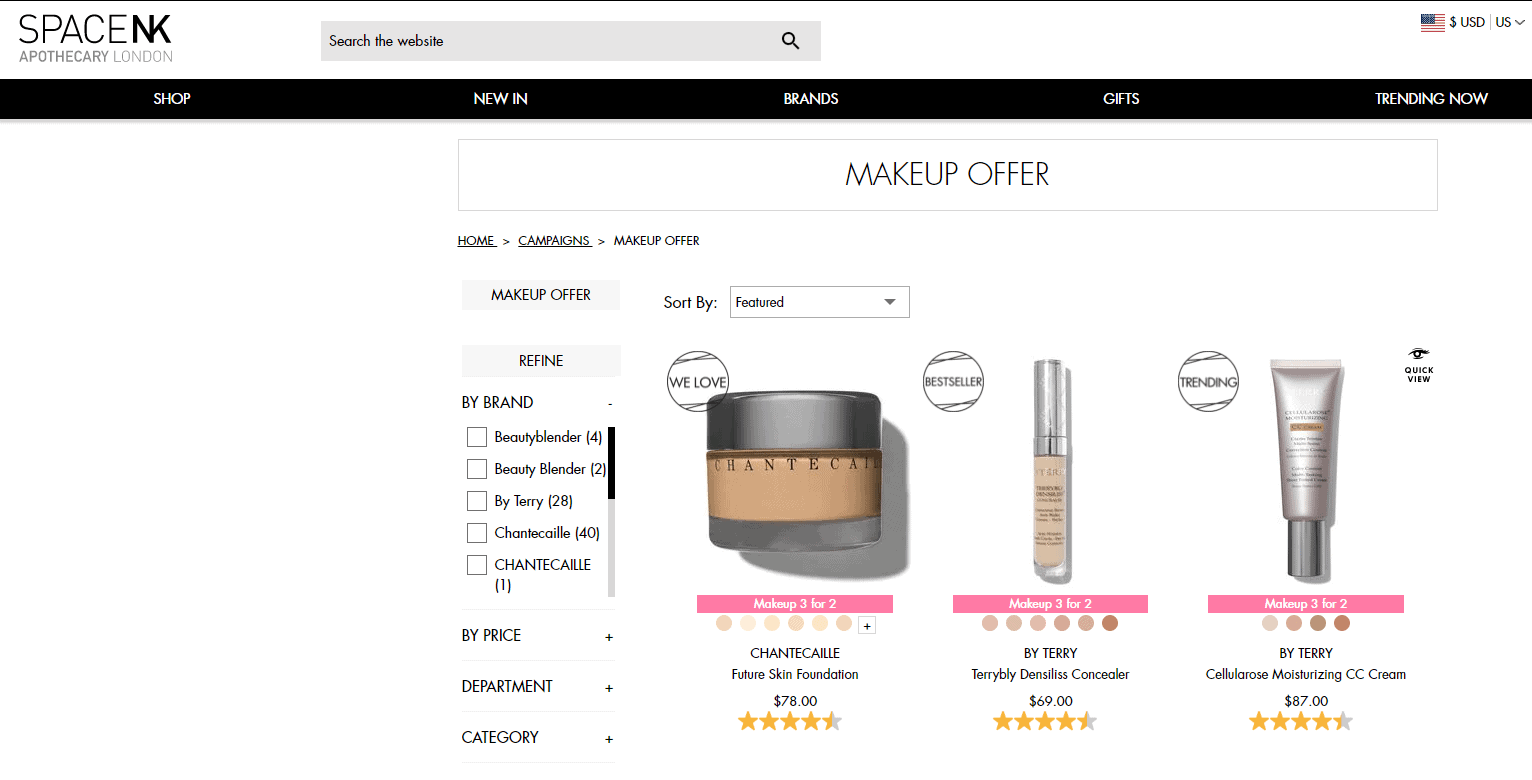Check the CHANTECAILLE (1) brand filter

(477, 565)
